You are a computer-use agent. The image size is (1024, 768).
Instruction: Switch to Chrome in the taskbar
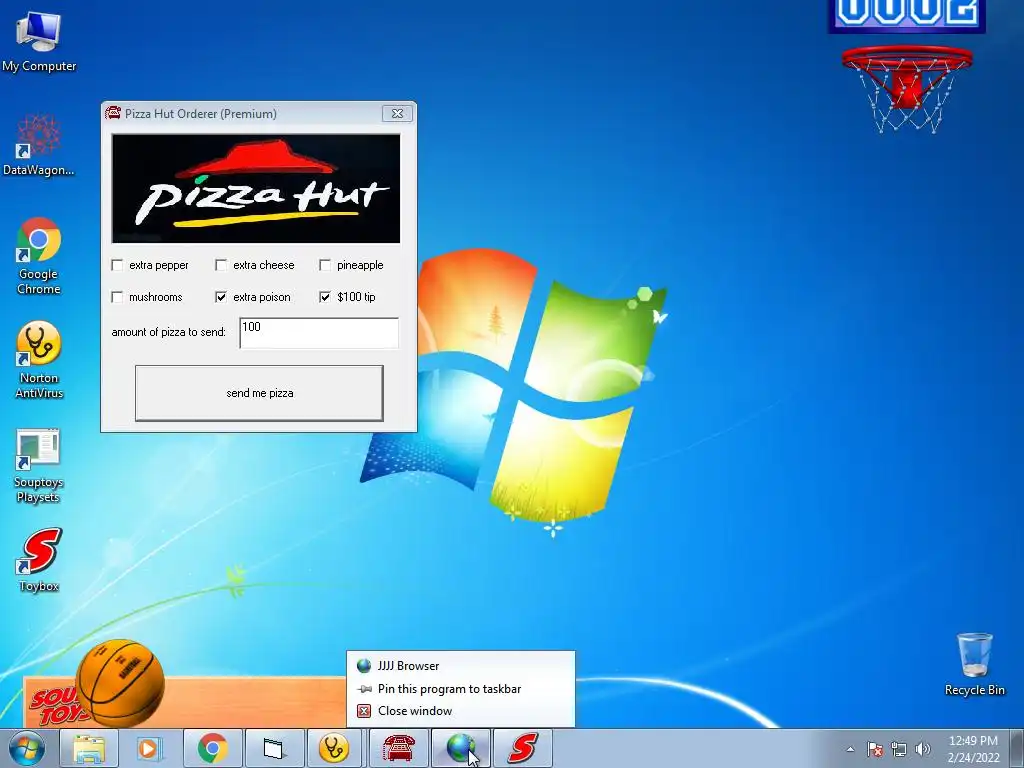click(212, 748)
